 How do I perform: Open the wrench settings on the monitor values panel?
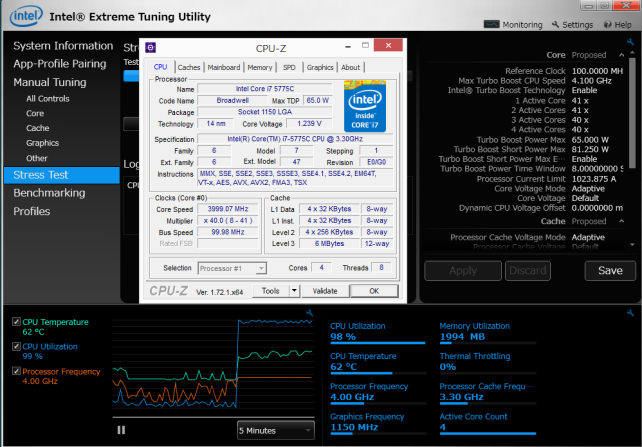click(x=630, y=313)
